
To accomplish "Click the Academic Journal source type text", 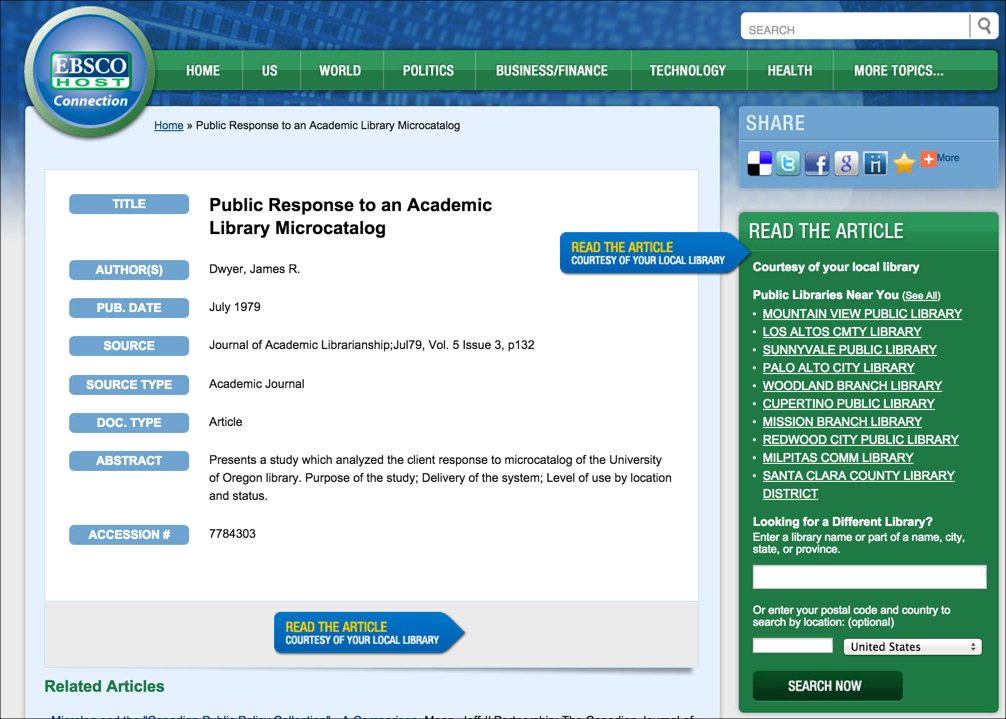I will [257, 384].
